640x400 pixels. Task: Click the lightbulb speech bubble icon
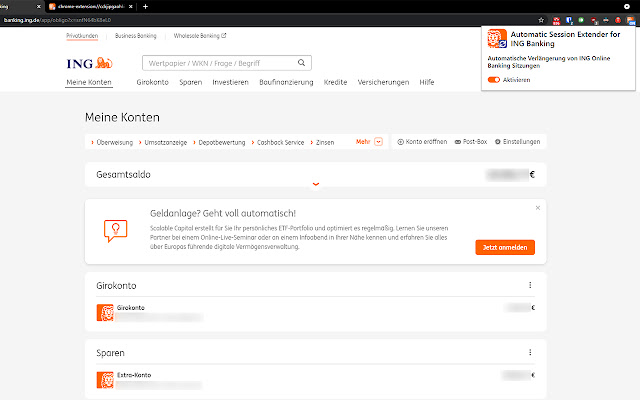pyautogui.click(x=116, y=231)
